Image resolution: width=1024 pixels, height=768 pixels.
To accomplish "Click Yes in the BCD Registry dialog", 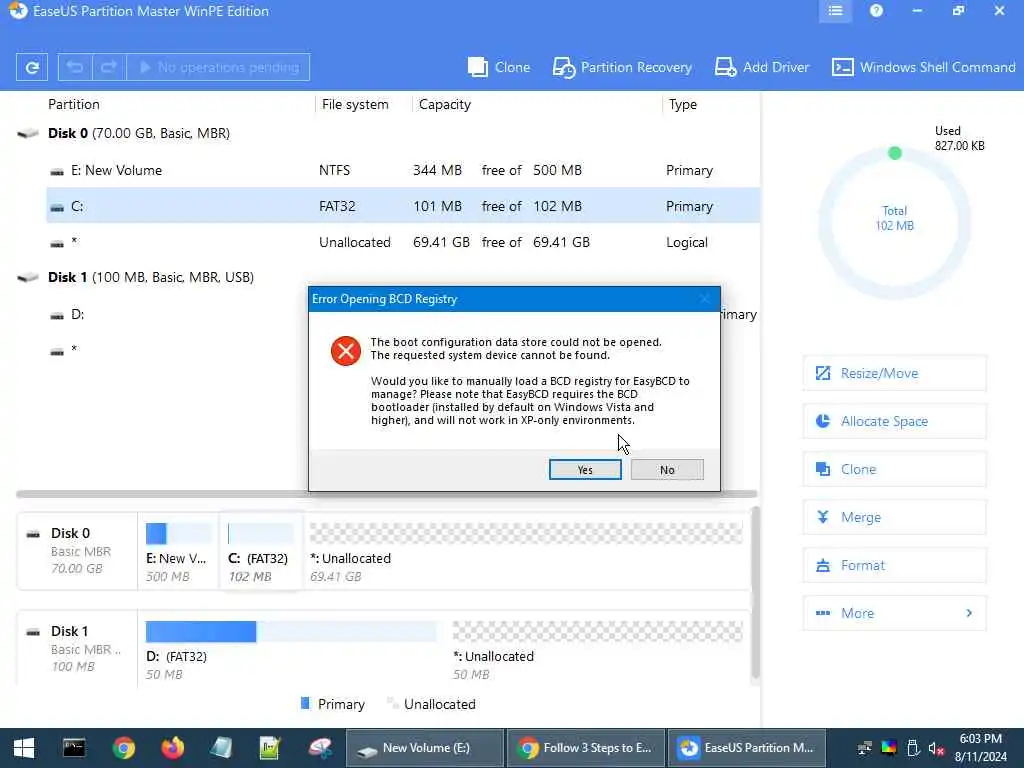I will click(585, 470).
